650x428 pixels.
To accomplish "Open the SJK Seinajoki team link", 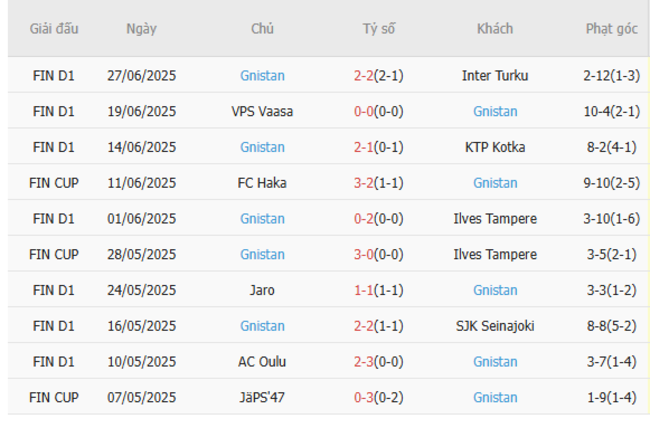I will point(495,326).
